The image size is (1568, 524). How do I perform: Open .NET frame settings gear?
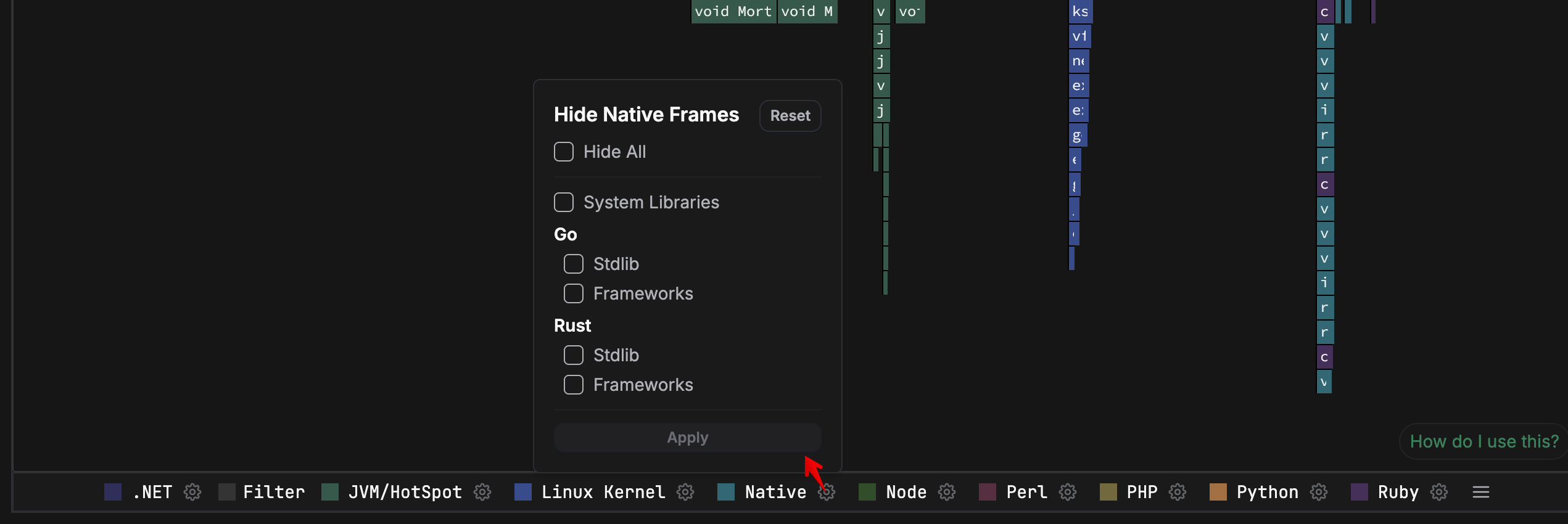pos(192,492)
